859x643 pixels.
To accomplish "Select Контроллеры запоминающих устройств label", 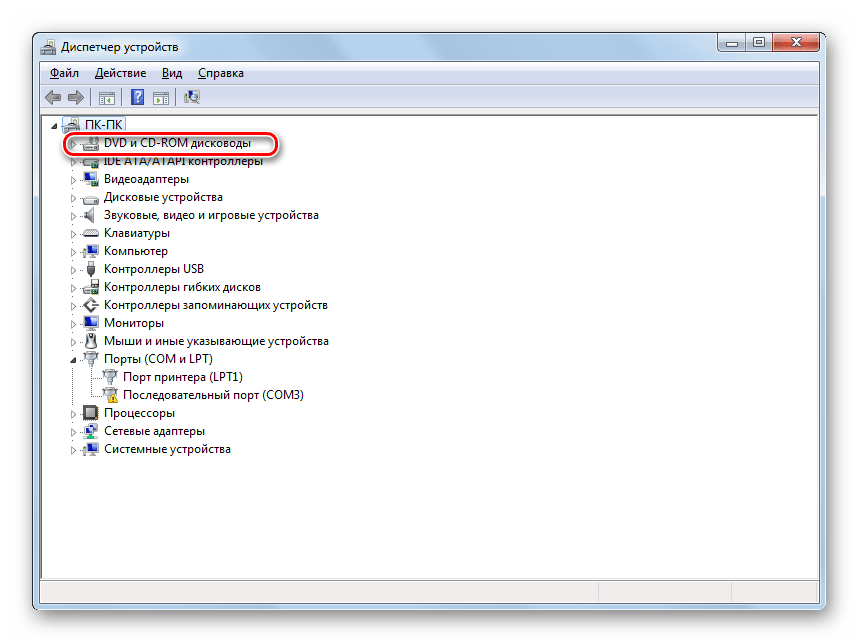I will click(216, 305).
